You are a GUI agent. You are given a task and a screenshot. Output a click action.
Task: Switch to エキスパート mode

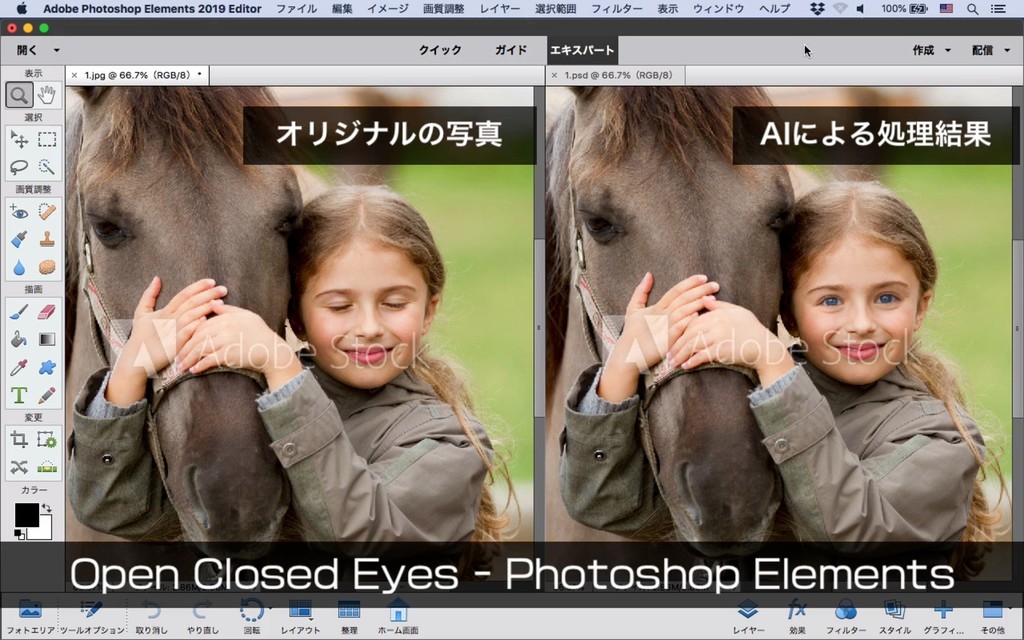pyautogui.click(x=582, y=50)
